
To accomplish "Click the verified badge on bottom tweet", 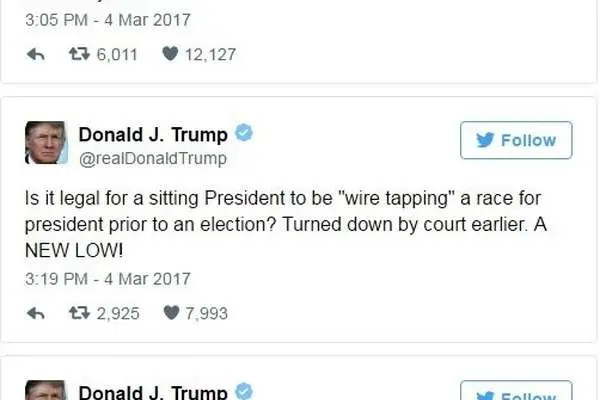I will [x=244, y=391].
